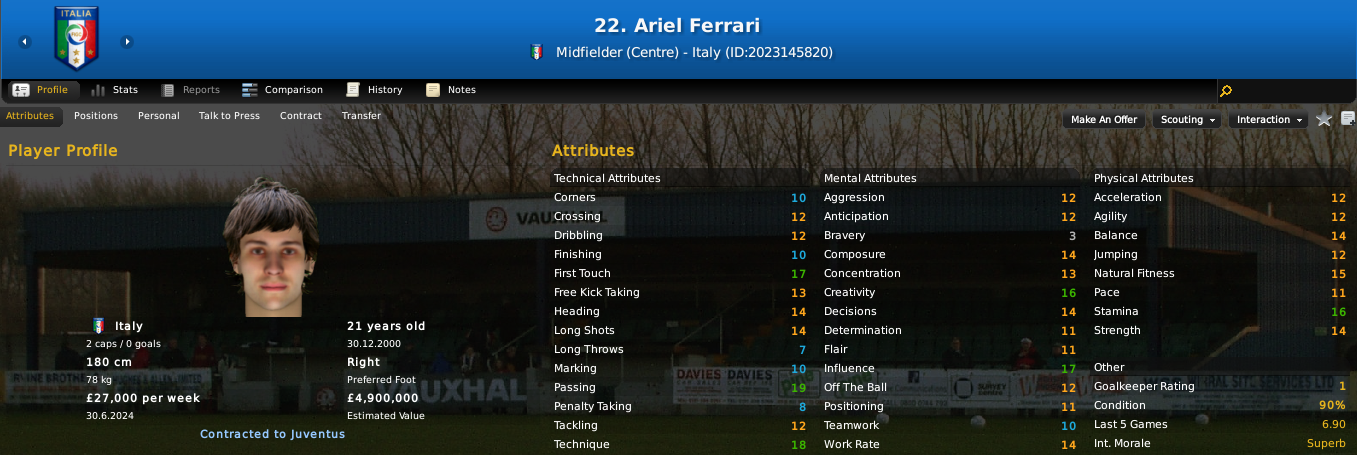Click the Make An Offer button
The width and height of the screenshot is (1357, 455).
click(x=1104, y=119)
